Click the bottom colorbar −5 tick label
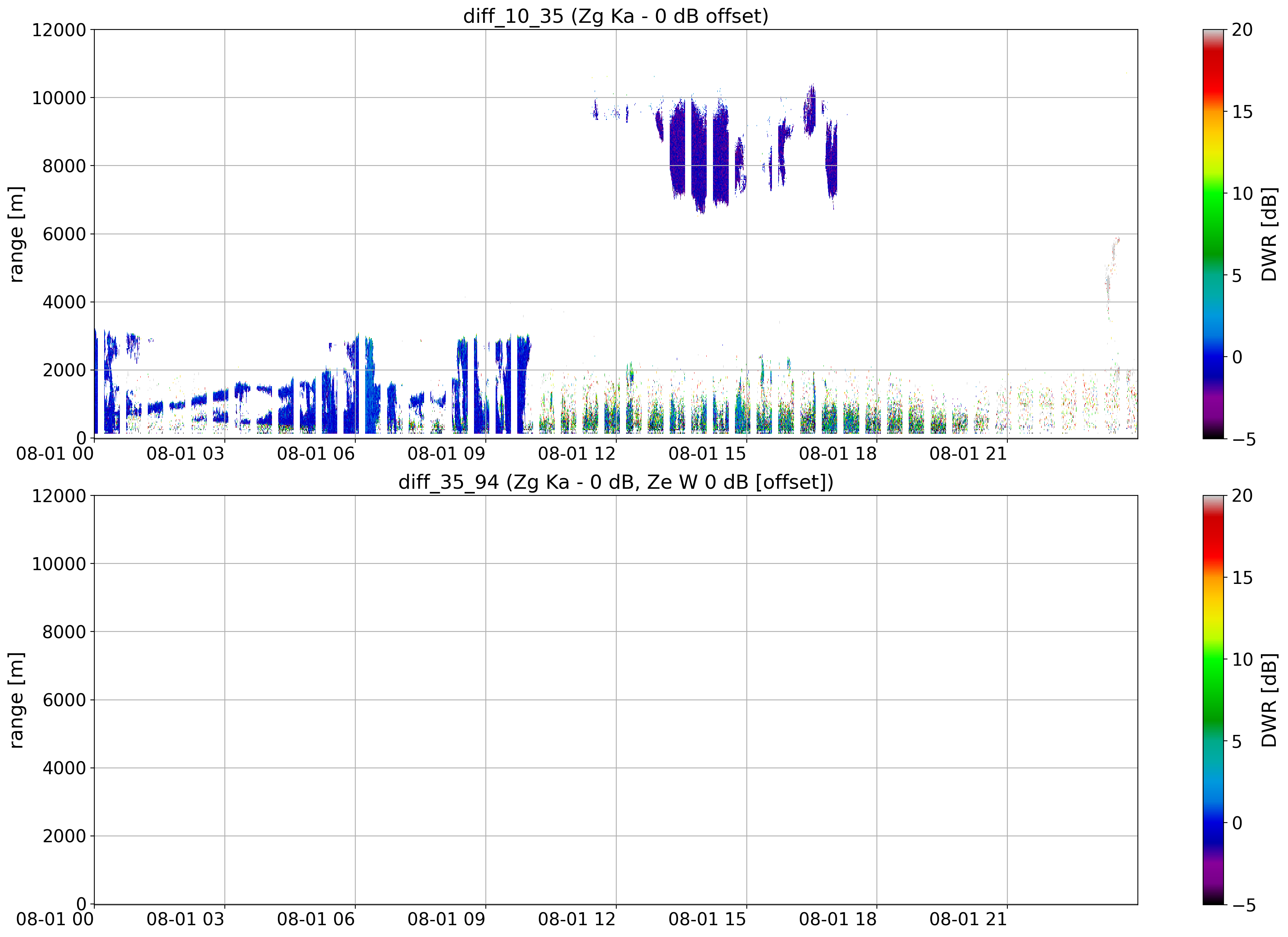The image size is (1288, 937). [x=1243, y=905]
